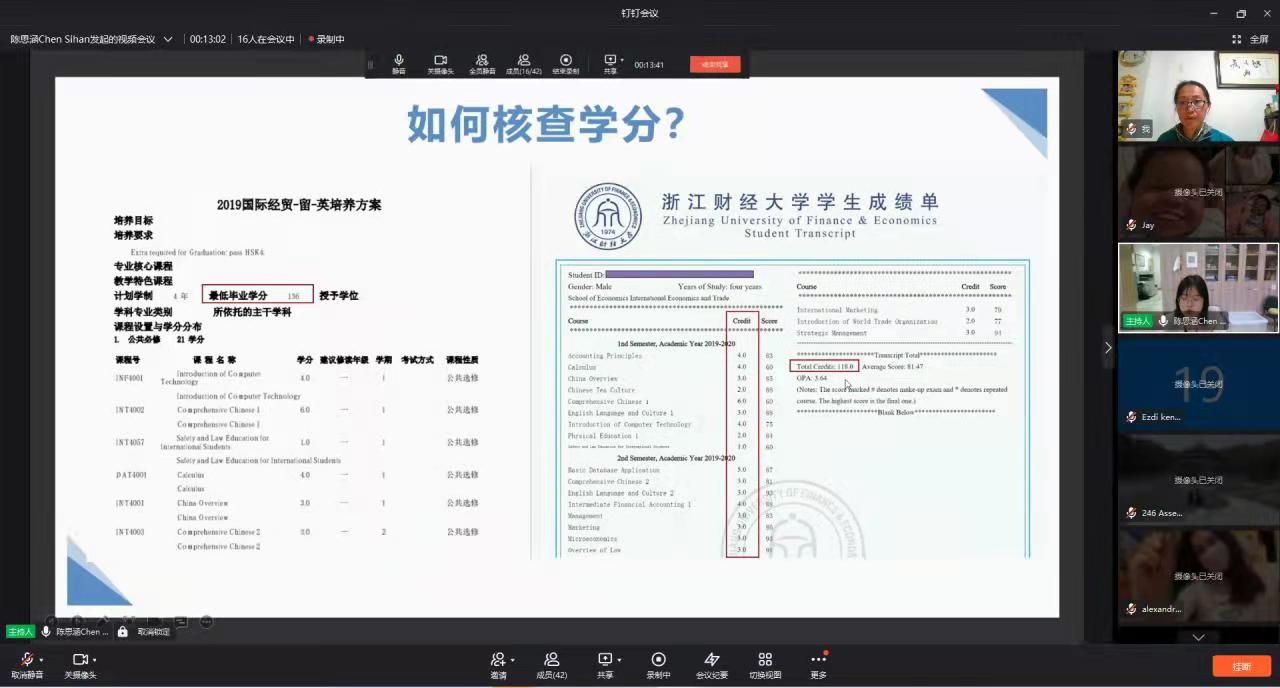The width and height of the screenshot is (1280, 688).
Task: Click 结束录制 stop recording in floating toolbar
Action: pos(566,64)
